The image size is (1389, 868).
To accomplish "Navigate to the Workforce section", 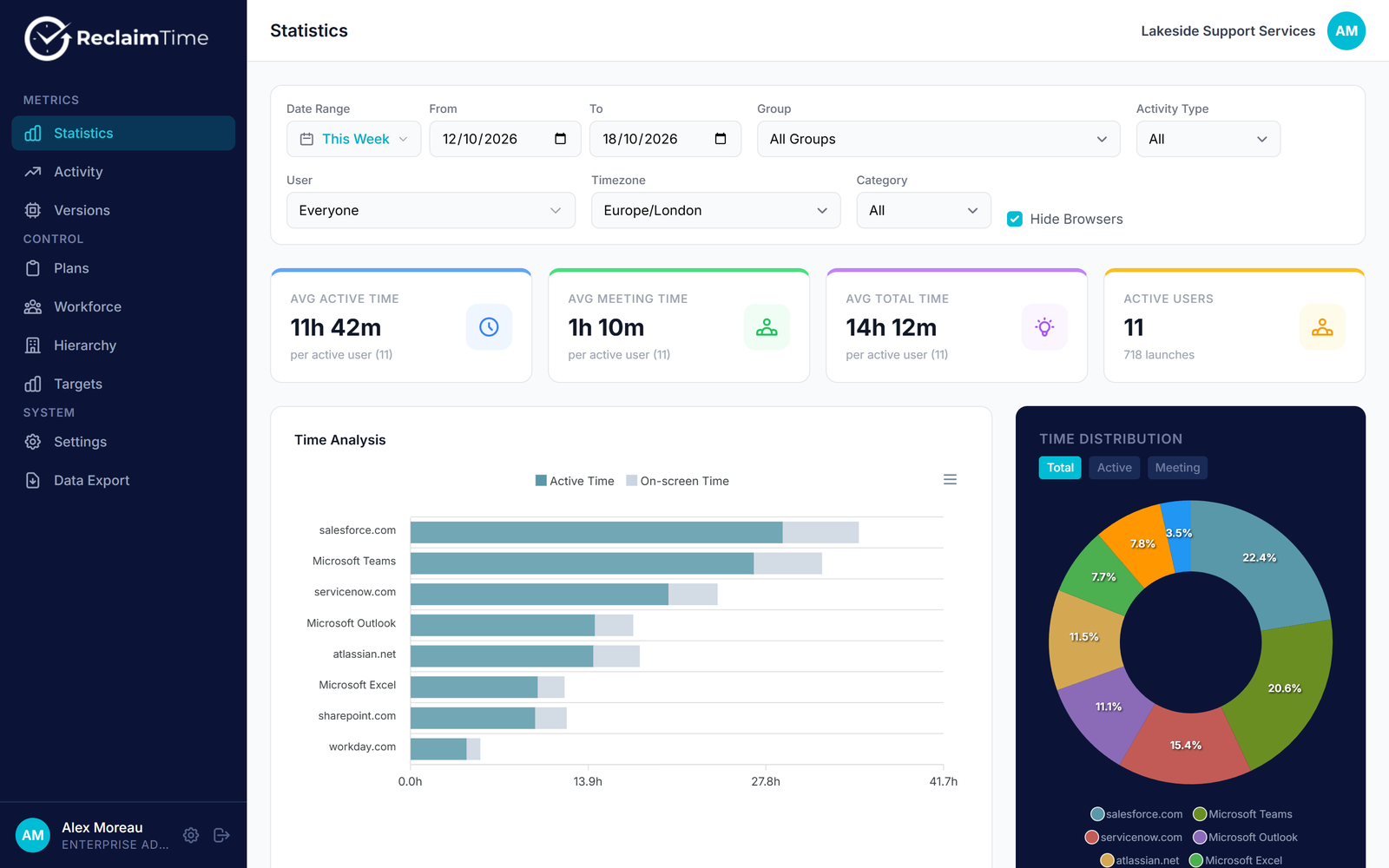I will pos(123,306).
